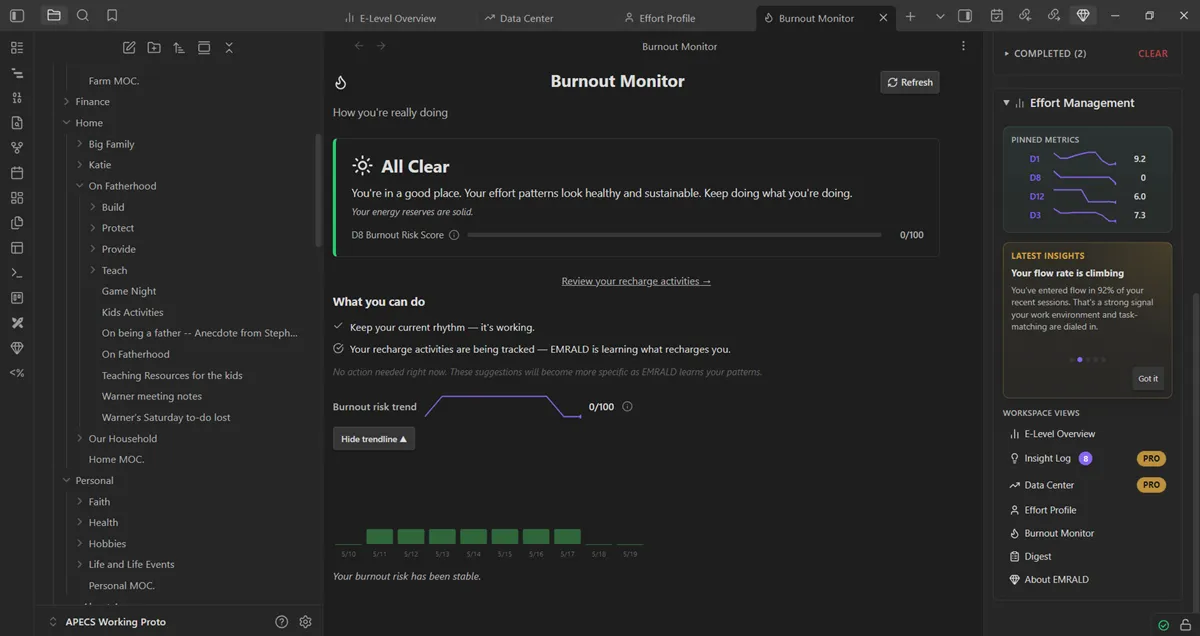
Task: Click the auto-reveal current file icon
Action: 204,48
